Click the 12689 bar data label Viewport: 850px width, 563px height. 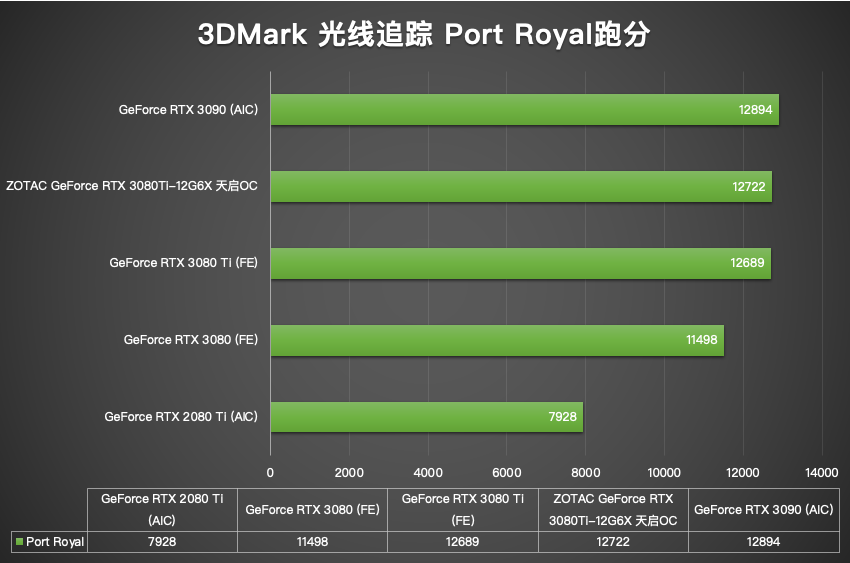[747, 263]
